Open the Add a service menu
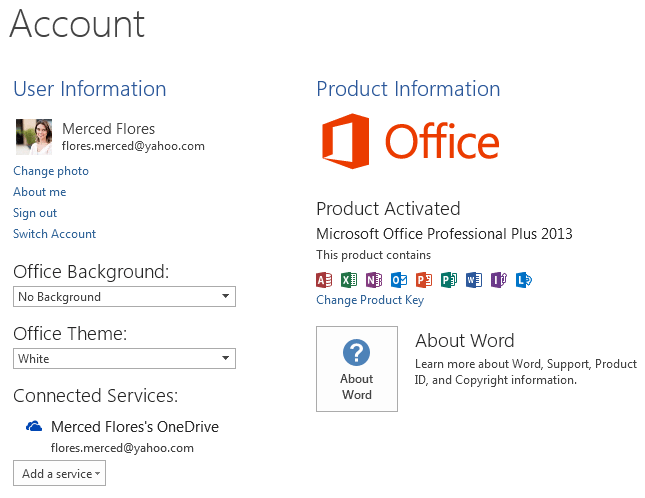This screenshot has height=498, width=645. (x=59, y=473)
